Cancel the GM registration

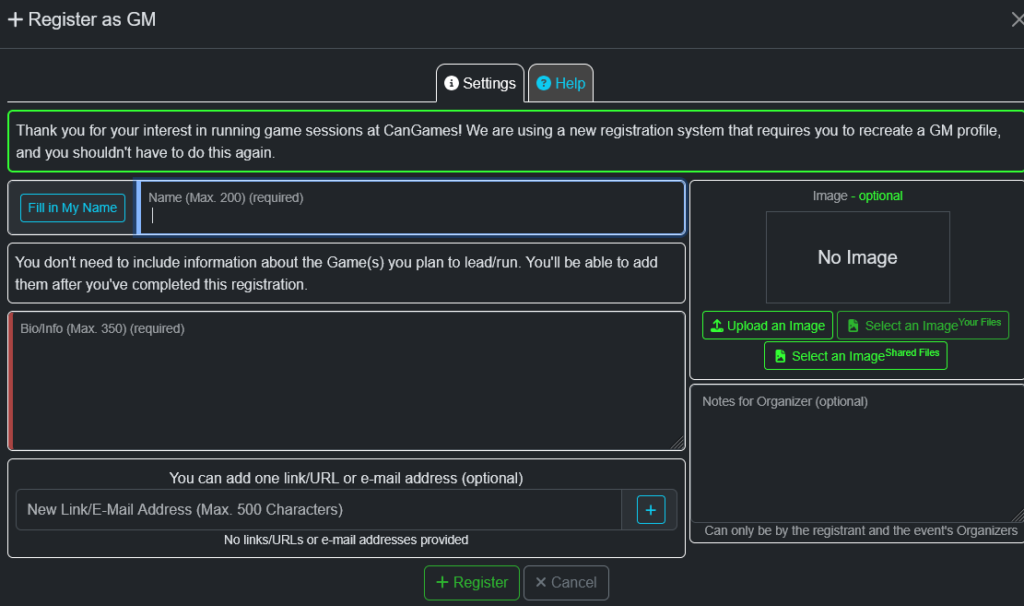pyautogui.click(x=566, y=582)
